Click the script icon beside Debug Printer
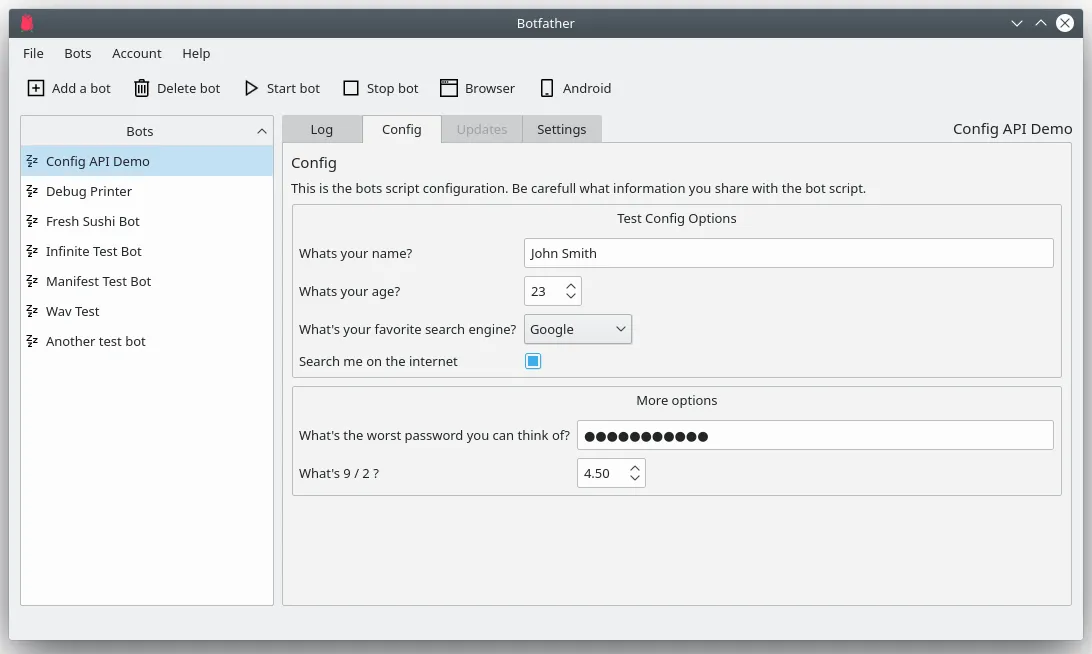The height and width of the screenshot is (654, 1092). 32,191
